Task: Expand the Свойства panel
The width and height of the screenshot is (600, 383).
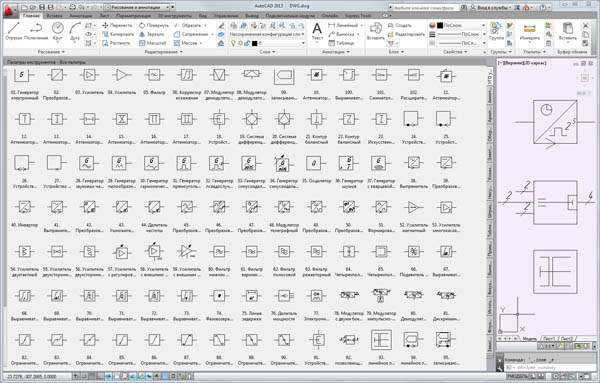Action: point(455,52)
